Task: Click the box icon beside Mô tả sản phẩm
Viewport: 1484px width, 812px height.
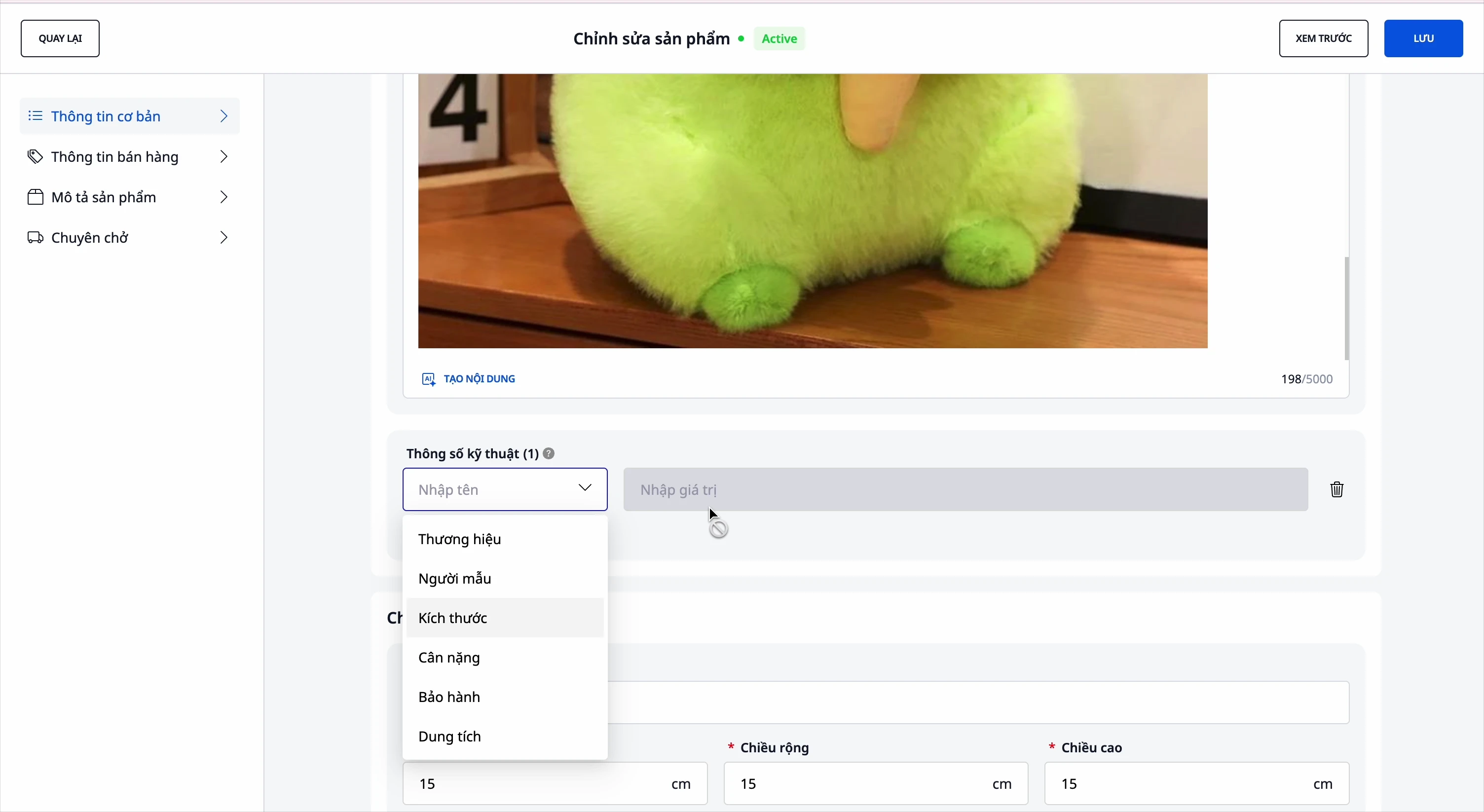Action: coord(35,197)
